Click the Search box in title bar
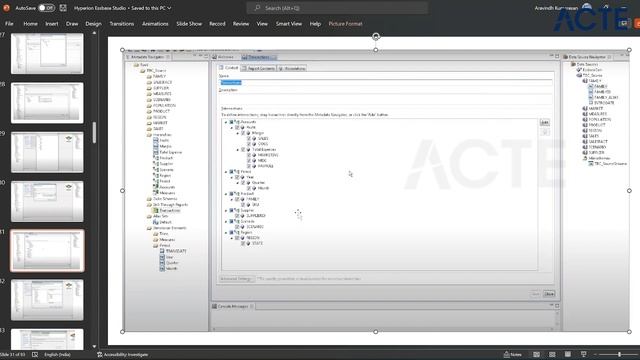The width and height of the screenshot is (640, 360). point(337,8)
